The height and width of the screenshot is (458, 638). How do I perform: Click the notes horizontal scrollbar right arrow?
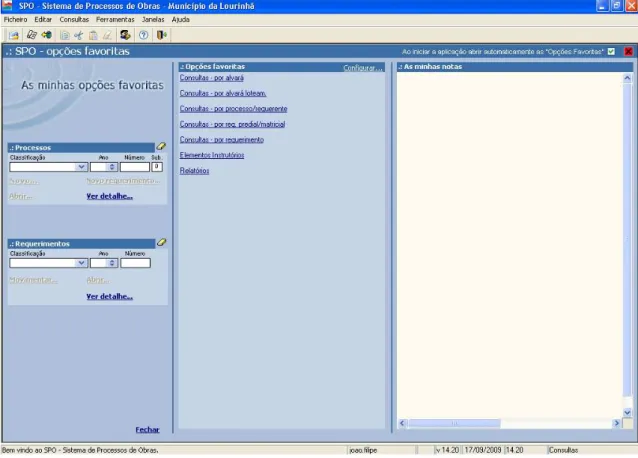[x=617, y=423]
